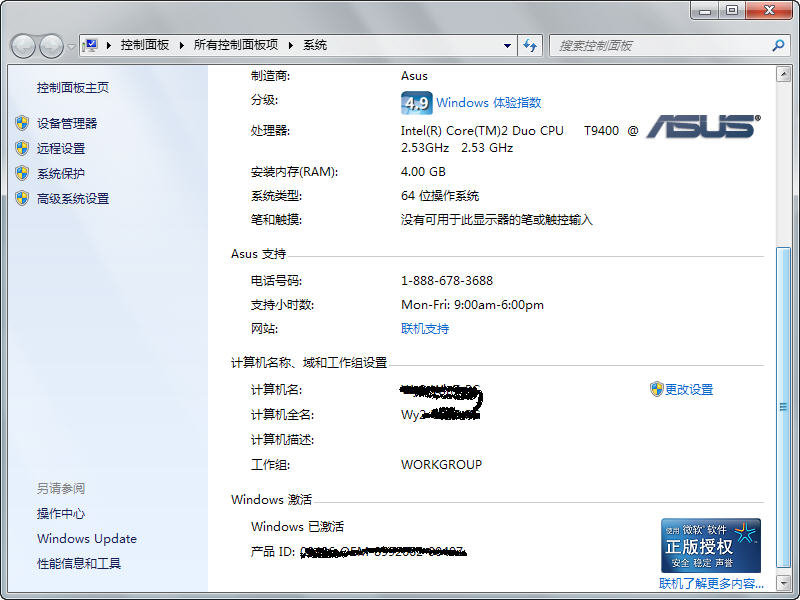Open the 联机支持 website link
800x600 pixels.
pyautogui.click(x=425, y=329)
